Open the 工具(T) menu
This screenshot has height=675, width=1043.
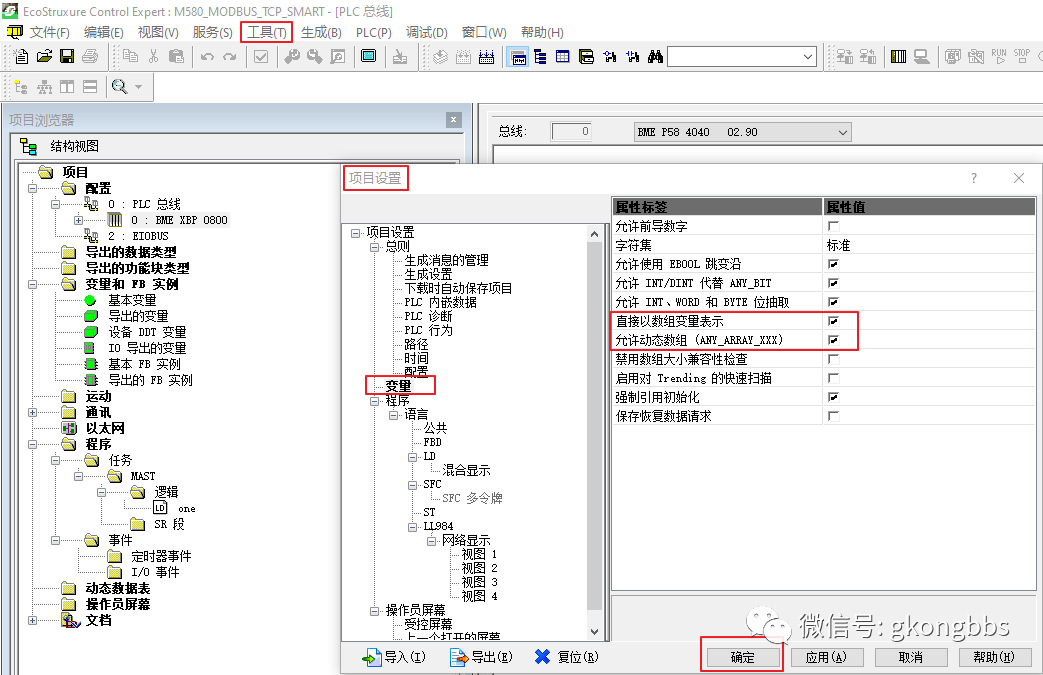(266, 33)
